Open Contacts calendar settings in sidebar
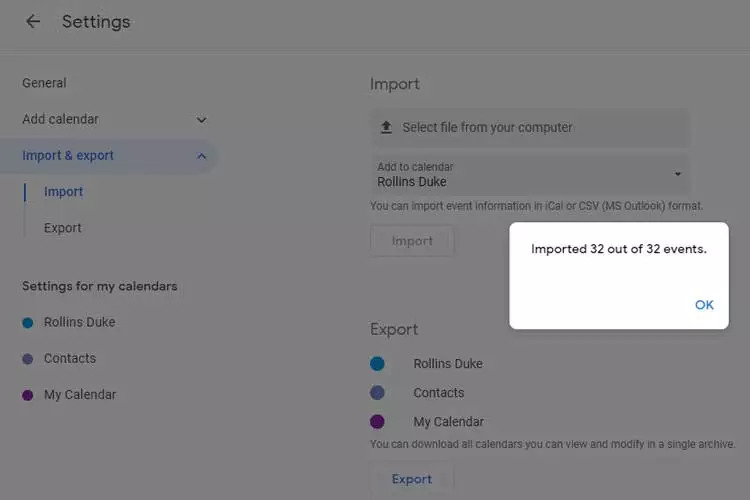The height and width of the screenshot is (500, 750). pyautogui.click(x=70, y=358)
